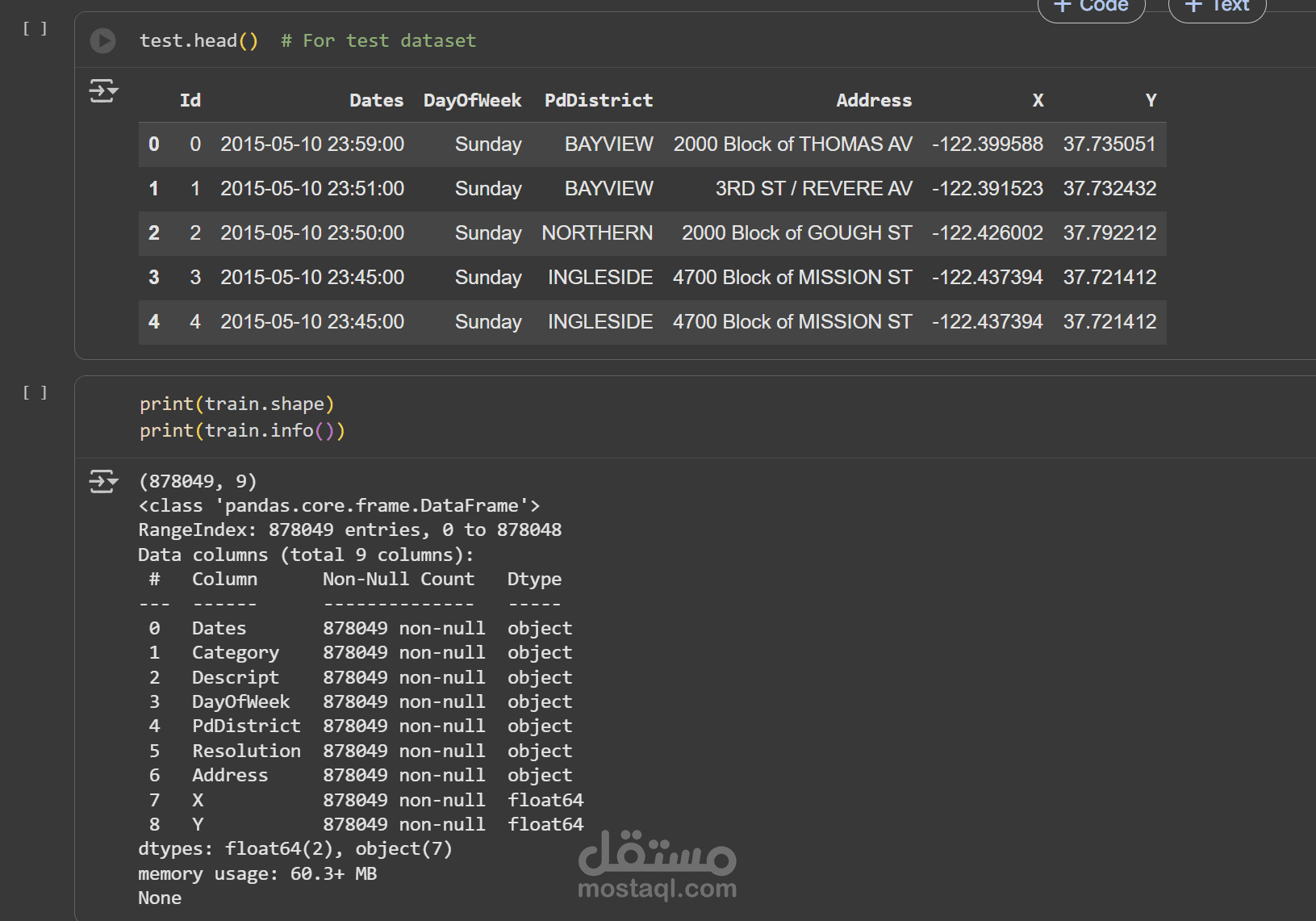
Task: Place the cursor in the test.head() code line
Action: click(198, 41)
